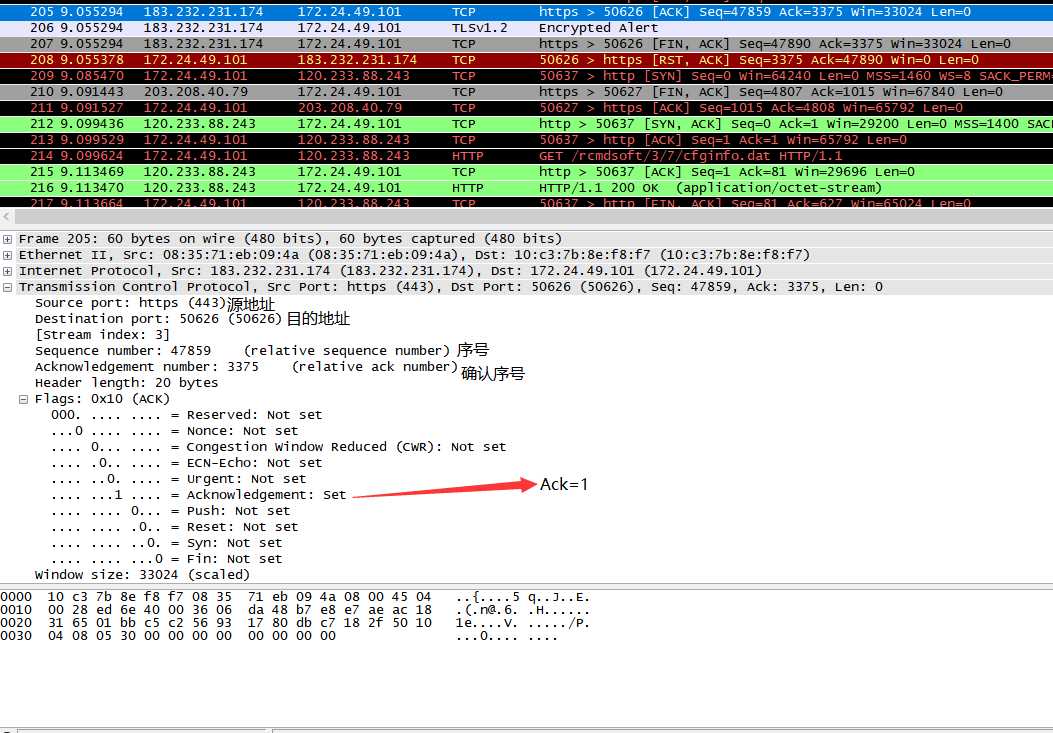Screen dimensions: 1053x733
Task: Click the packet list horizontal scrollbar
Action: (x=534, y=216)
